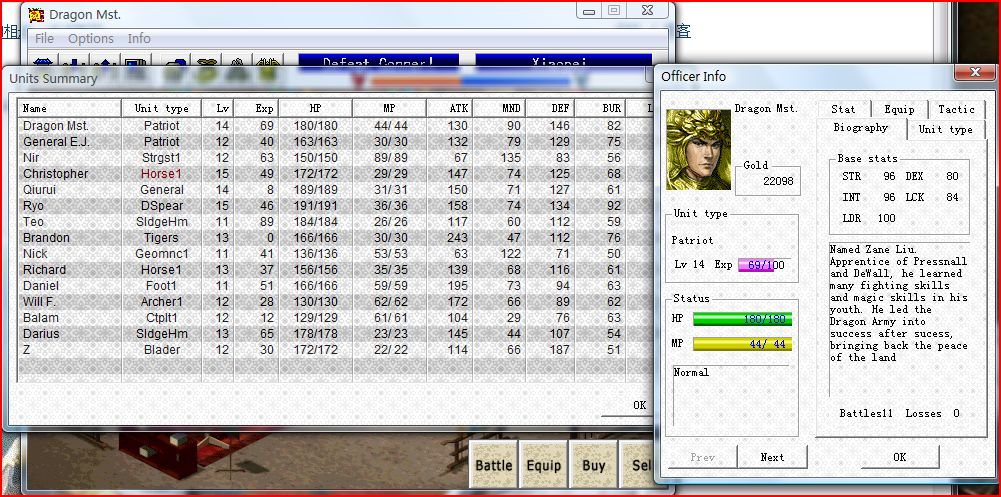Open the File menu
Viewport: 1001px width, 497px height.
pos(44,38)
